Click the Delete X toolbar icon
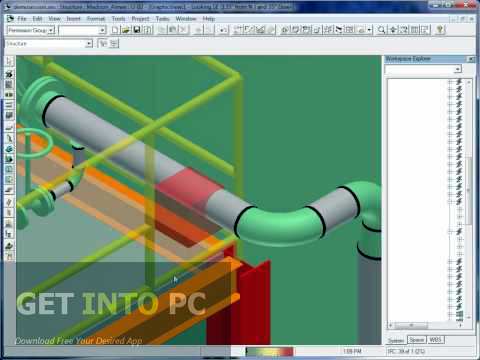Image resolution: width=480 pixels, height=360 pixels. click(x=183, y=30)
